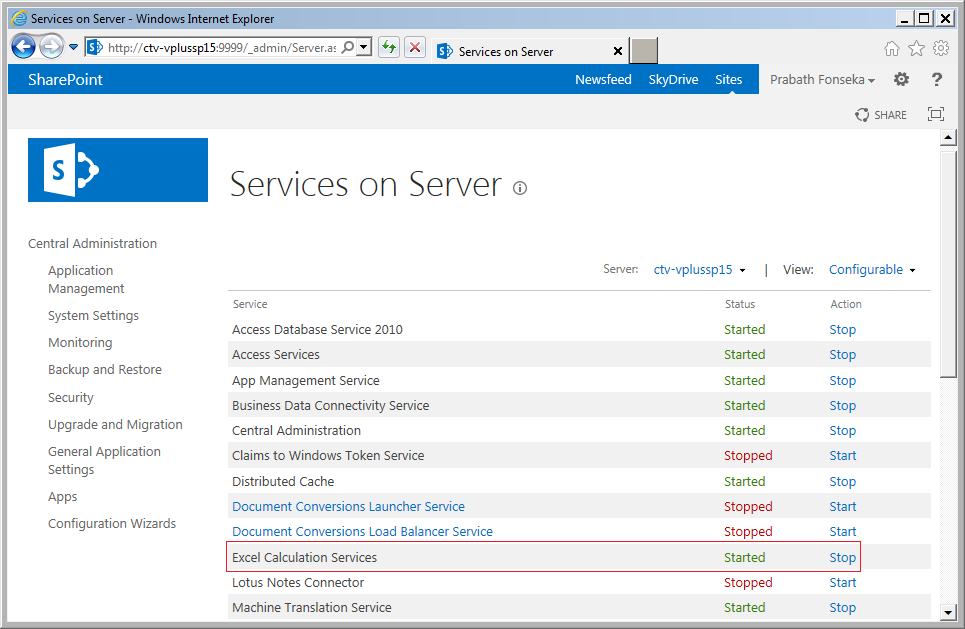Open Sites in the top bar

pos(729,79)
